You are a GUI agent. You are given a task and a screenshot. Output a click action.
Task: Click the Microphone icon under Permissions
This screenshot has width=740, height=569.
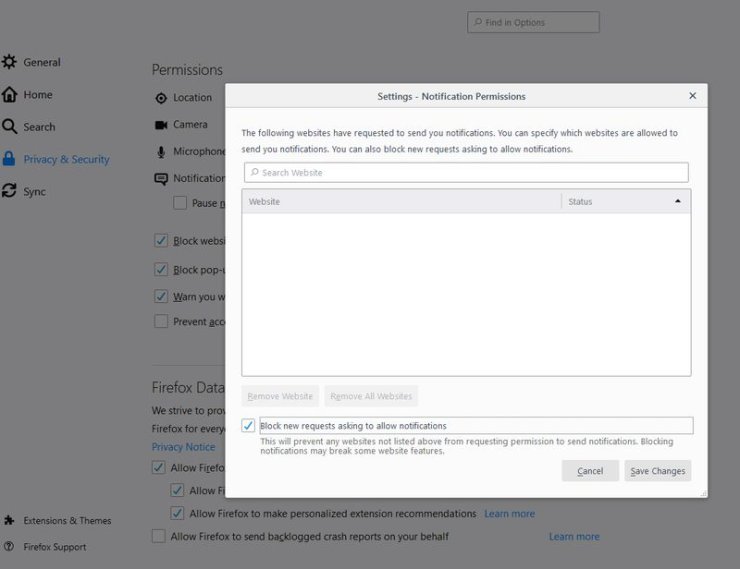click(161, 152)
